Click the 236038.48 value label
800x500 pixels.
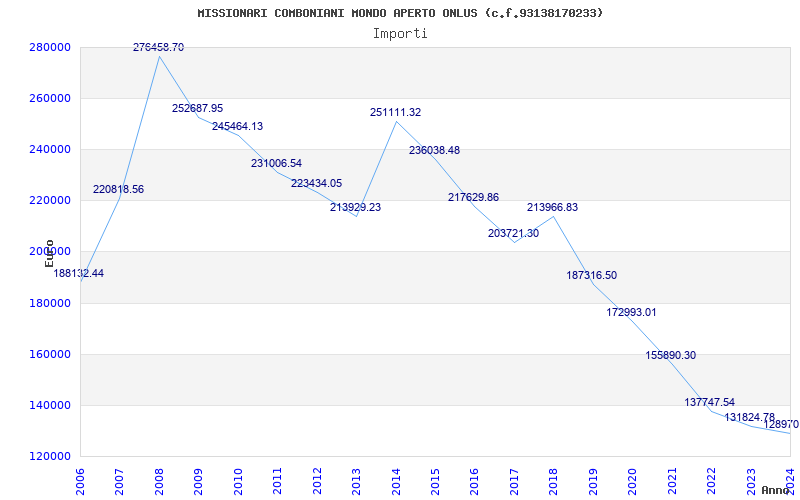434,151
